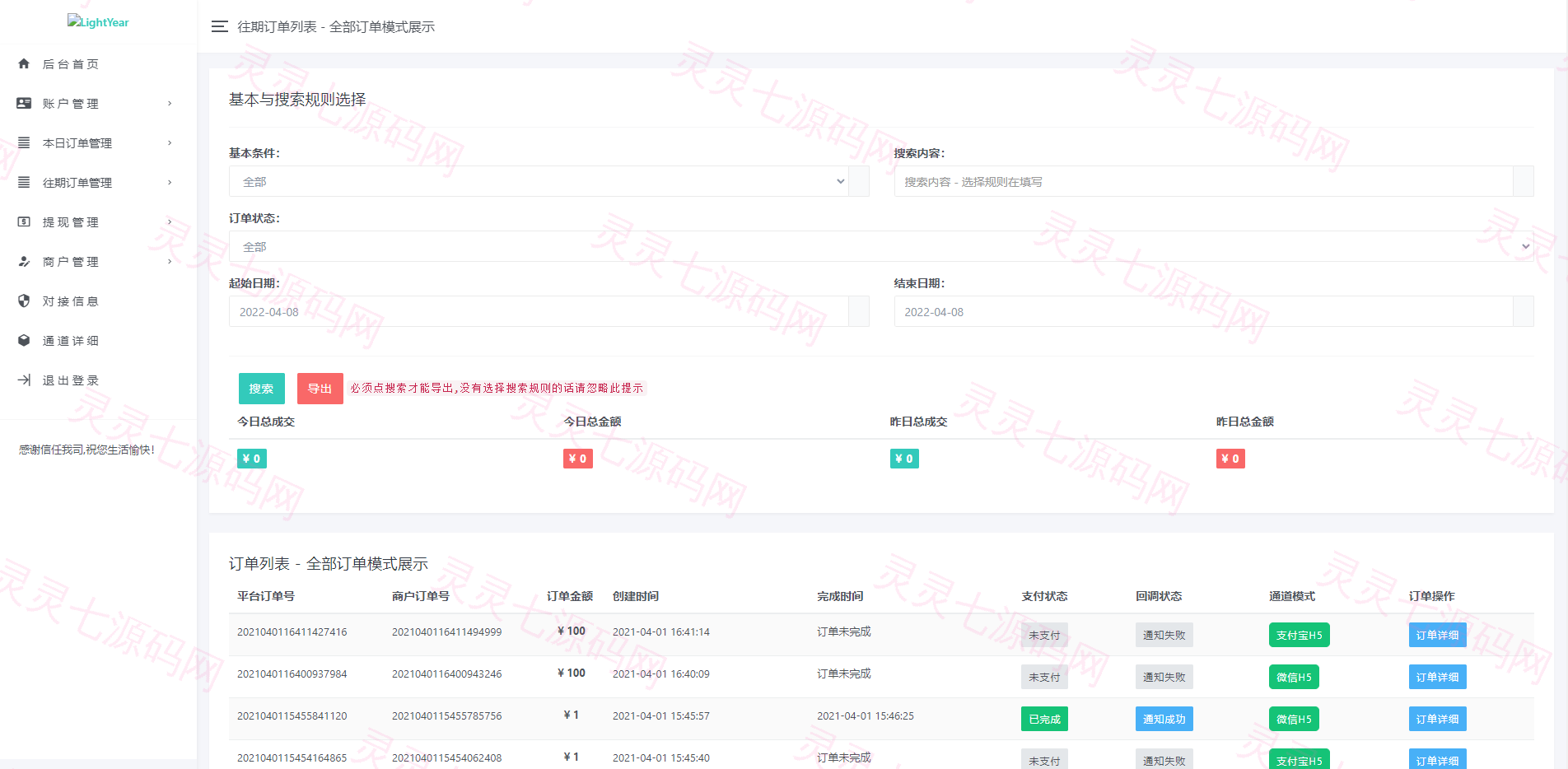This screenshot has width=1568, height=769.
Task: Click the 通知成功 callback badge
Action: (x=1164, y=719)
